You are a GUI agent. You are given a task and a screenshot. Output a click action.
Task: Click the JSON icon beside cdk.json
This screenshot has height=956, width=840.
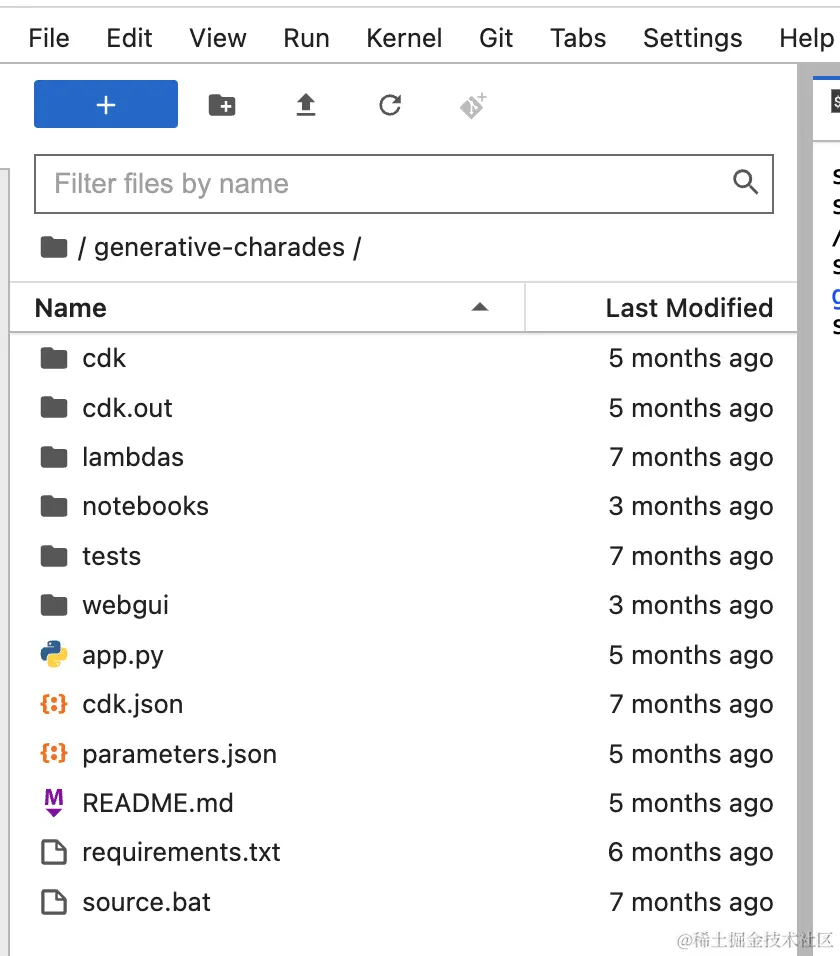tap(54, 704)
